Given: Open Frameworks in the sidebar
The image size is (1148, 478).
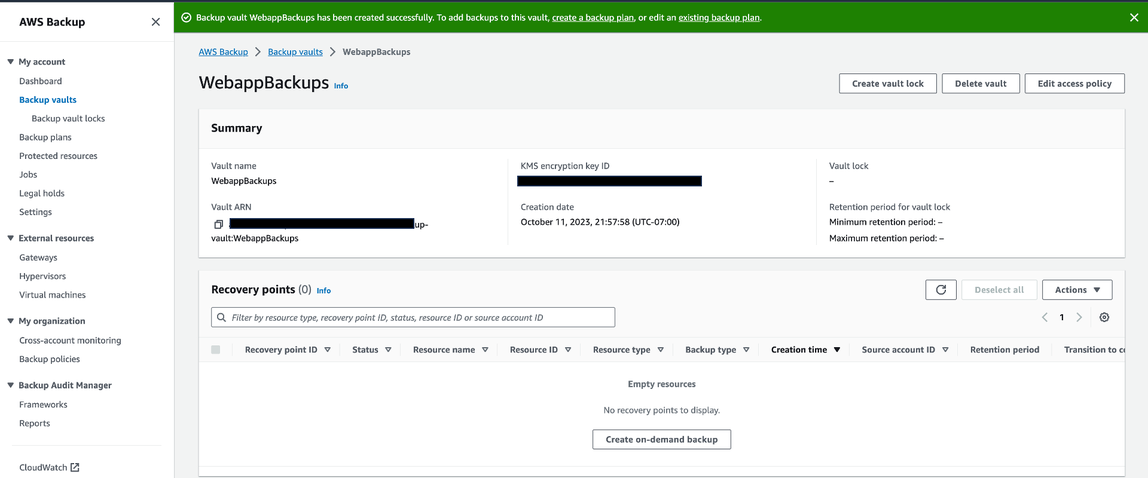Looking at the screenshot, I should tap(43, 405).
